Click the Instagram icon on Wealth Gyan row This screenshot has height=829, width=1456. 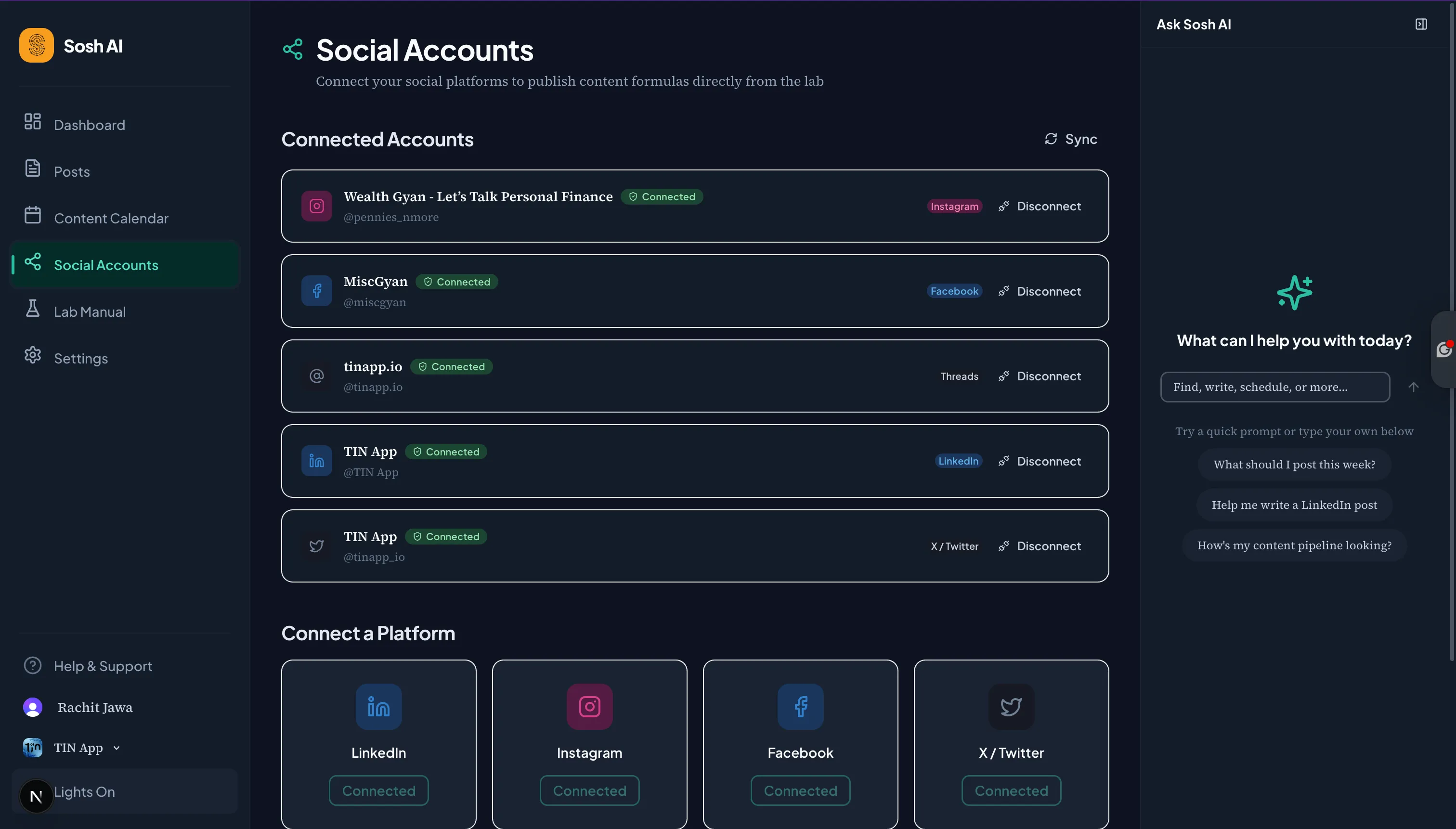click(317, 206)
